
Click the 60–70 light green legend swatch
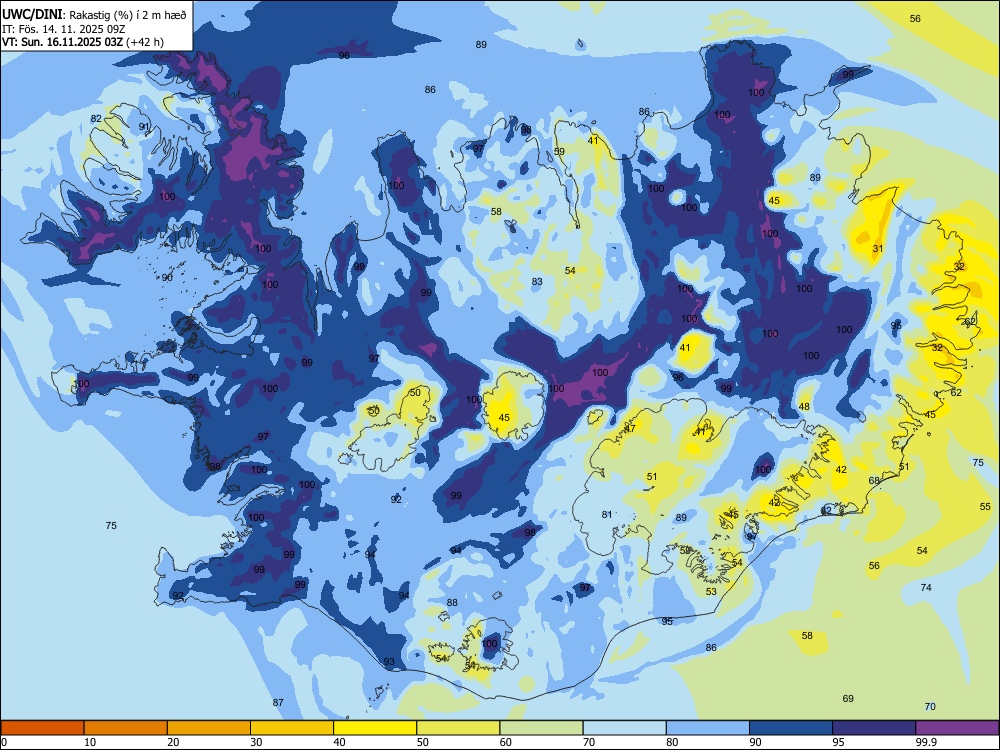pos(541,728)
